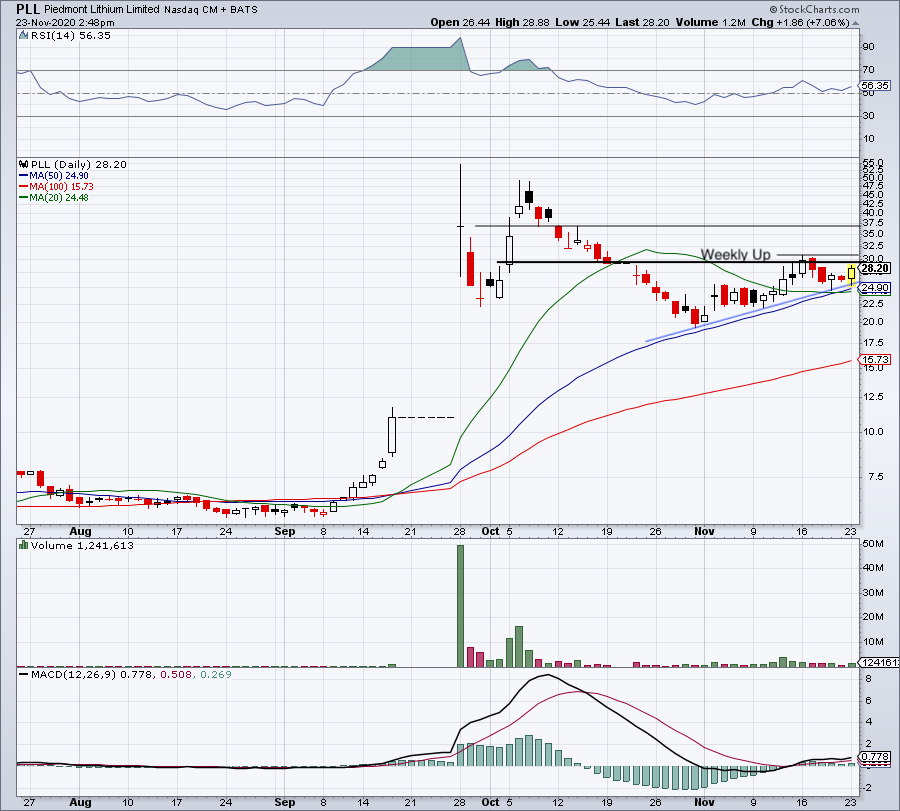Click the candlestick icon beside PLL (Daily)
Image resolution: width=900 pixels, height=811 pixels.
[24, 164]
